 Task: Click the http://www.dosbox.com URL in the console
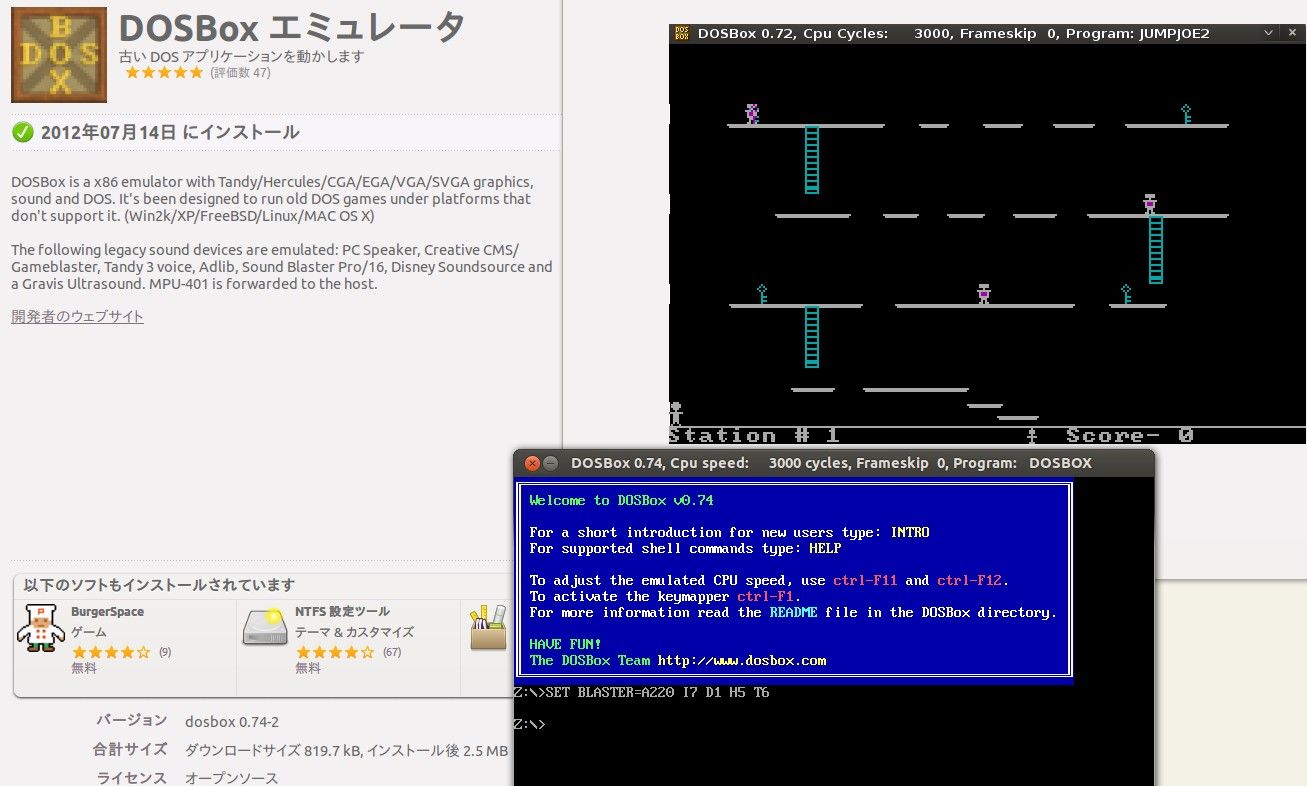coord(742,660)
